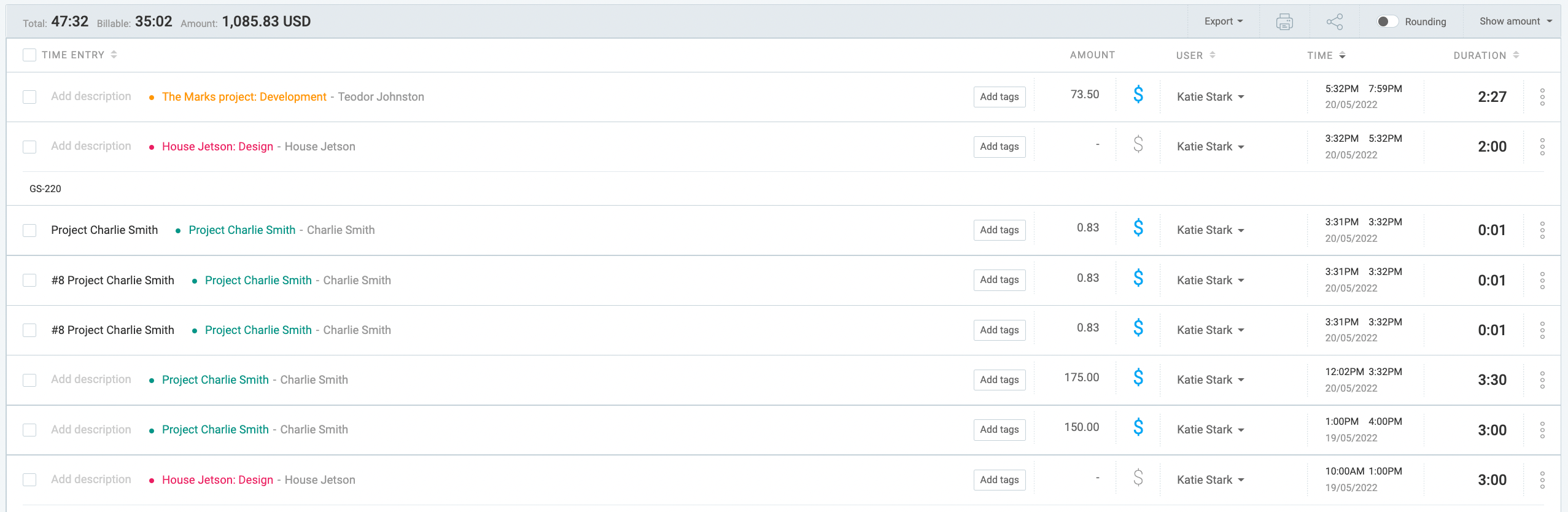Screen dimensions: 1568x512
Task: Check the box for 'Project Charlie Smith' described entry
Action: pyautogui.click(x=29, y=230)
